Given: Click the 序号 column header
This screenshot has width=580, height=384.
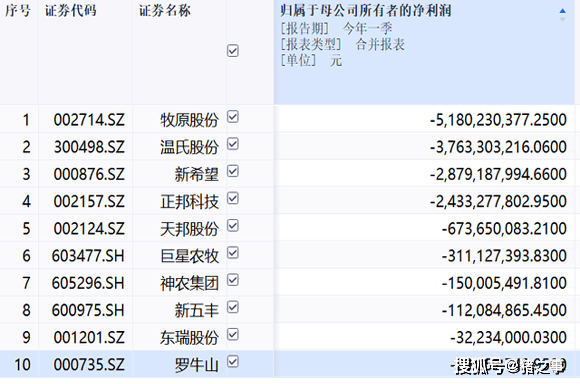Looking at the screenshot, I should [17, 11].
